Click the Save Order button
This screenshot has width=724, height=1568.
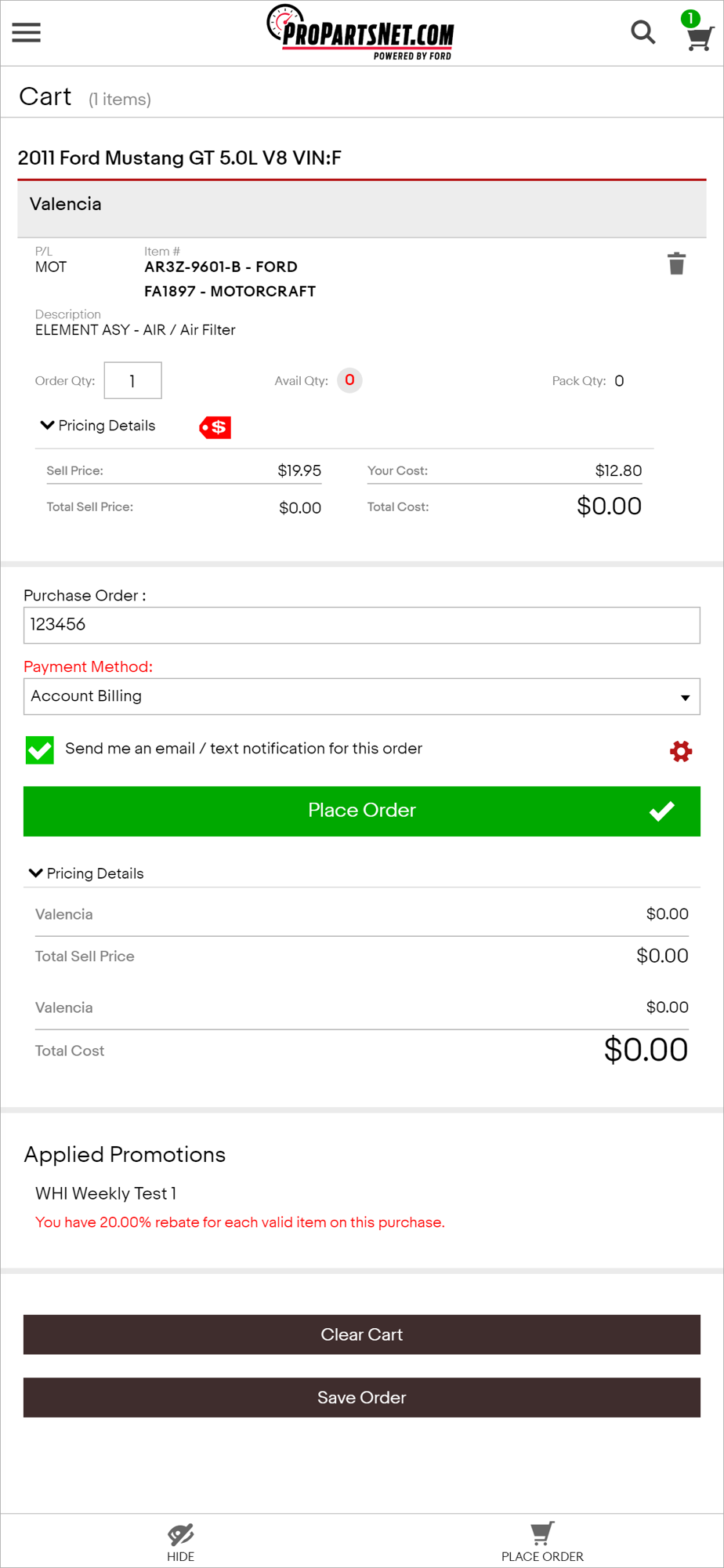[x=361, y=1397]
